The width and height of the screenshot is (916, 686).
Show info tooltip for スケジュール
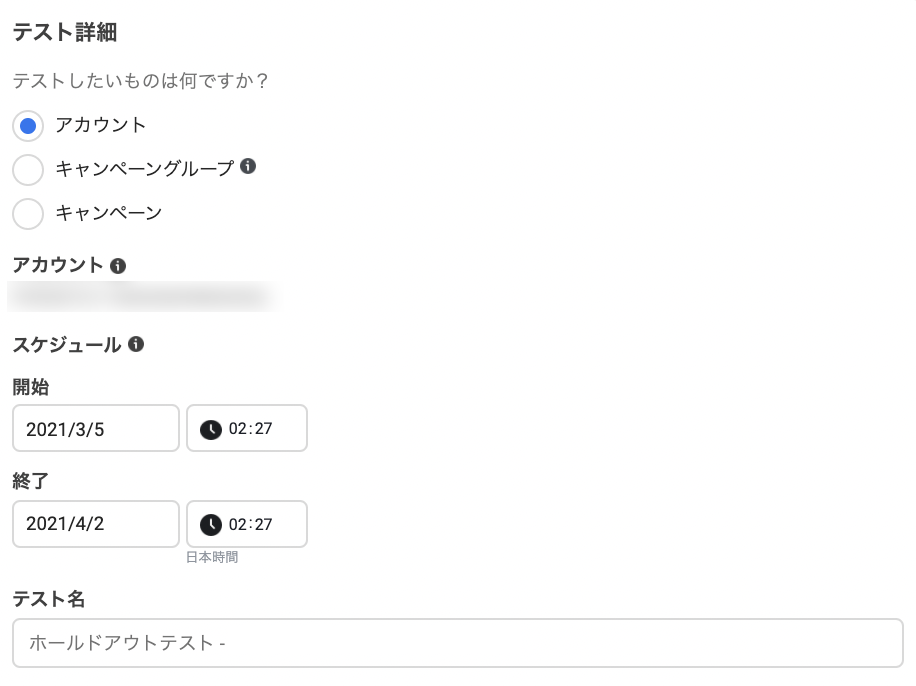point(136,345)
